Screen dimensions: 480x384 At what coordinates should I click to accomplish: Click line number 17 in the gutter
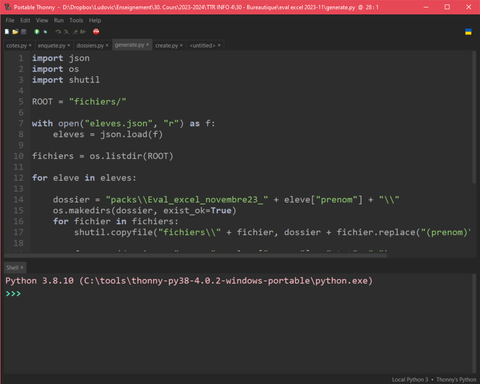19,232
